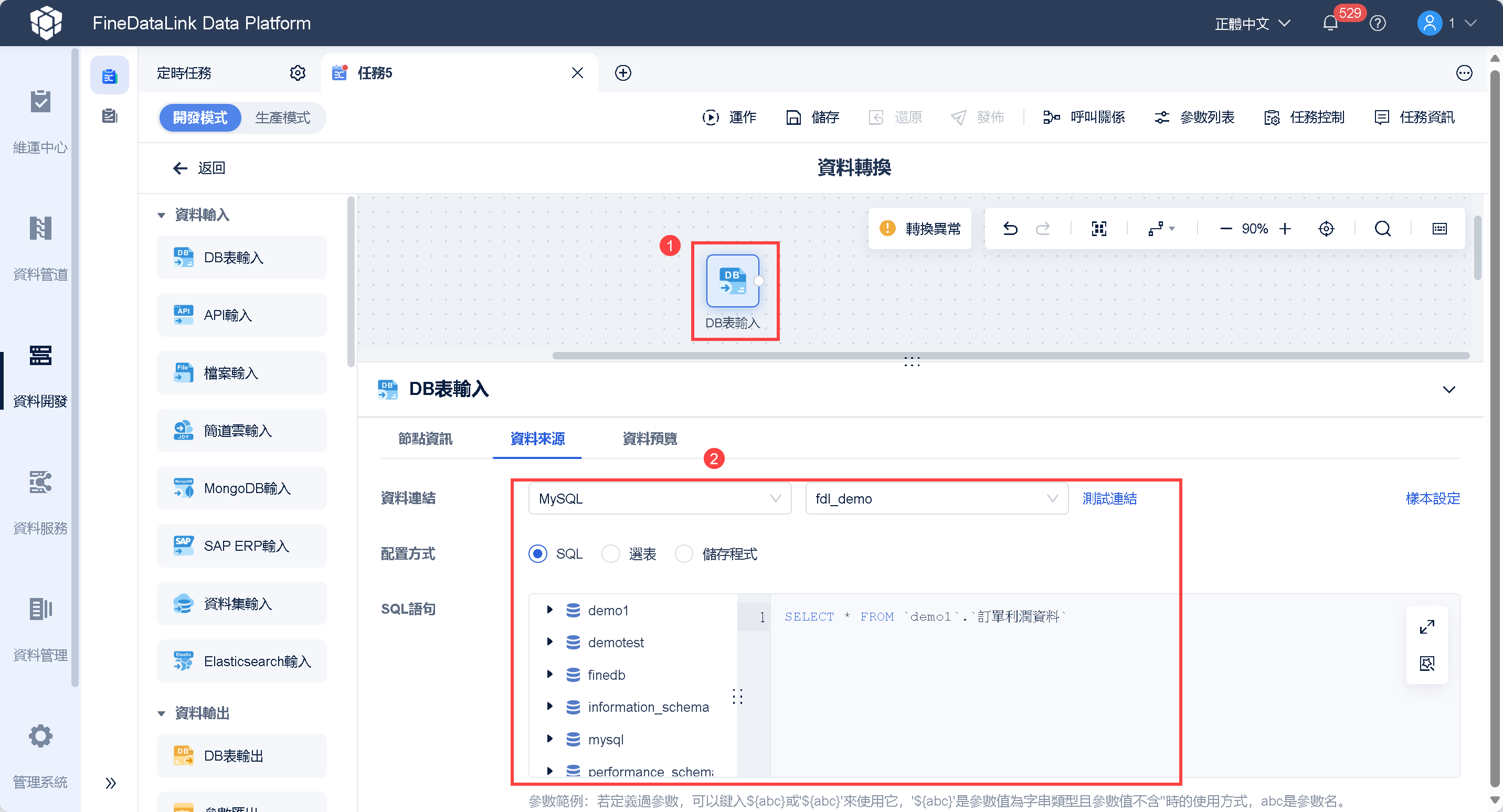Click the zoom-in plus beside 90%
Viewport: 1503px width, 812px height.
(1285, 229)
